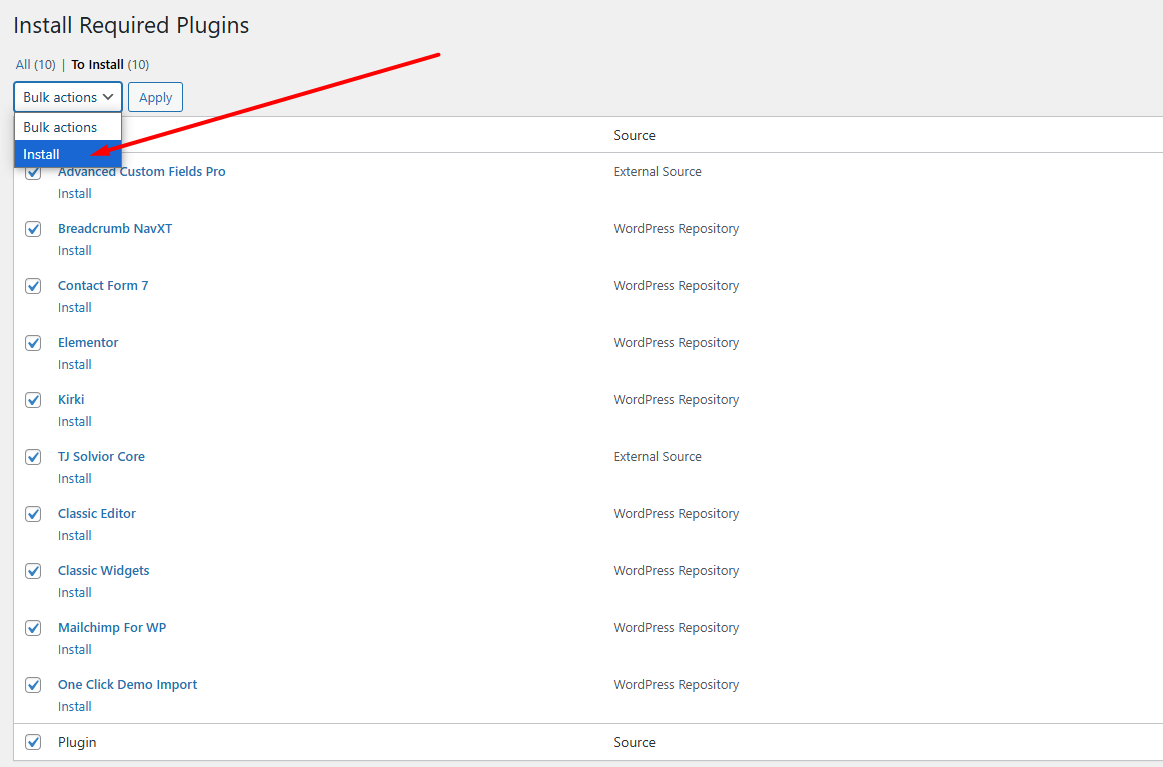1163x767 pixels.
Task: Click Install under Advanced Custom Fields Pro
Action: 75,194
